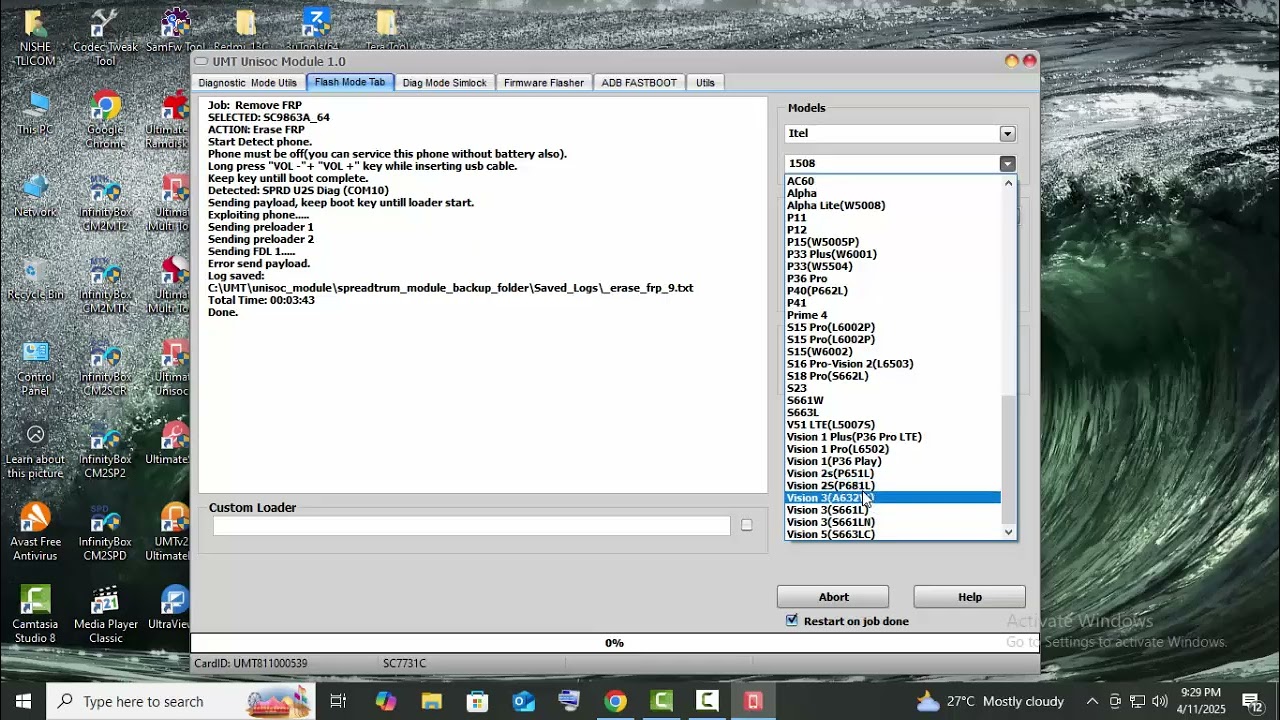
Task: Click the model list scroll-up arrow
Action: tap(1008, 183)
